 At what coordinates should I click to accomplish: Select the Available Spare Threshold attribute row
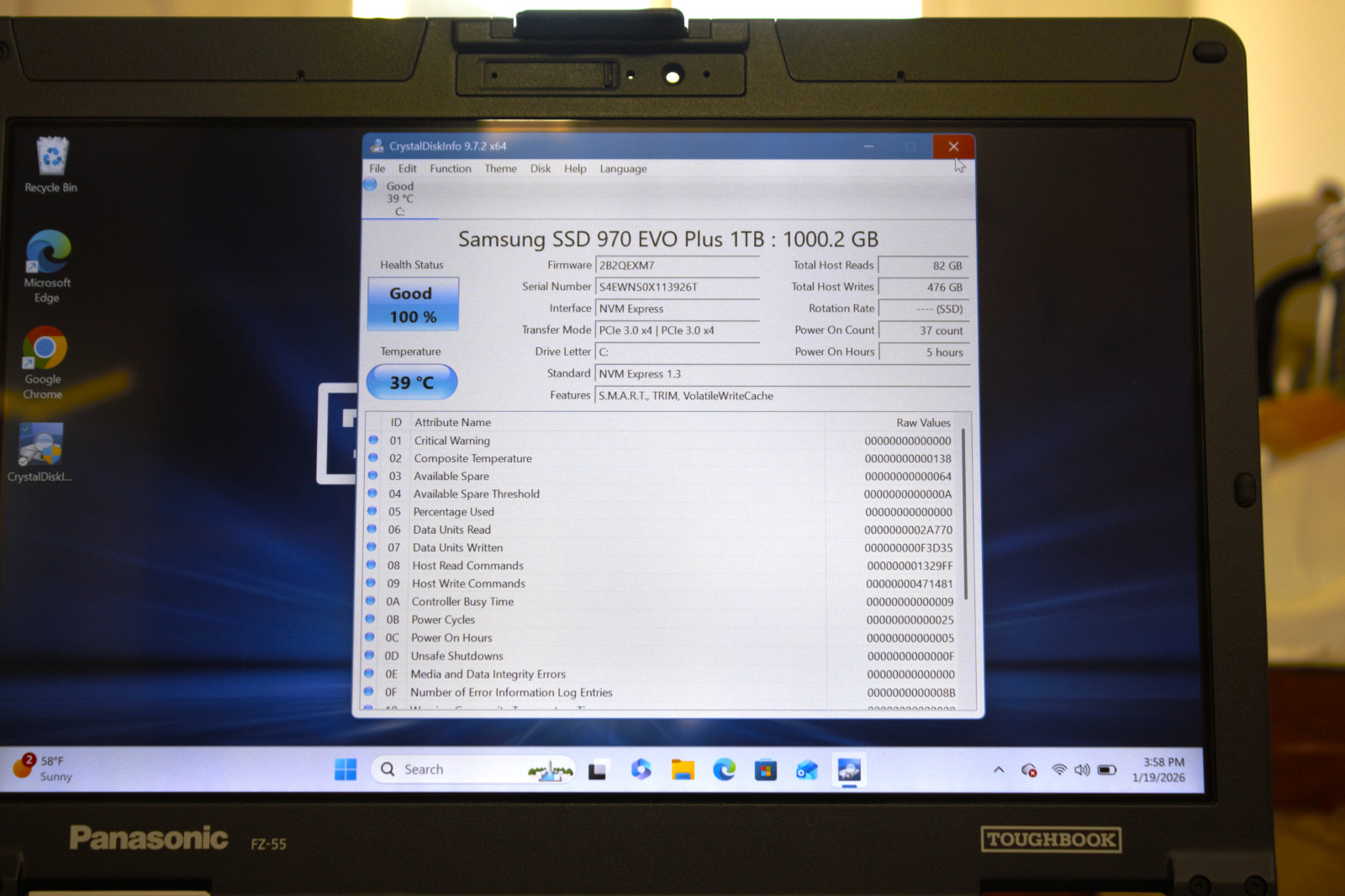click(x=662, y=493)
